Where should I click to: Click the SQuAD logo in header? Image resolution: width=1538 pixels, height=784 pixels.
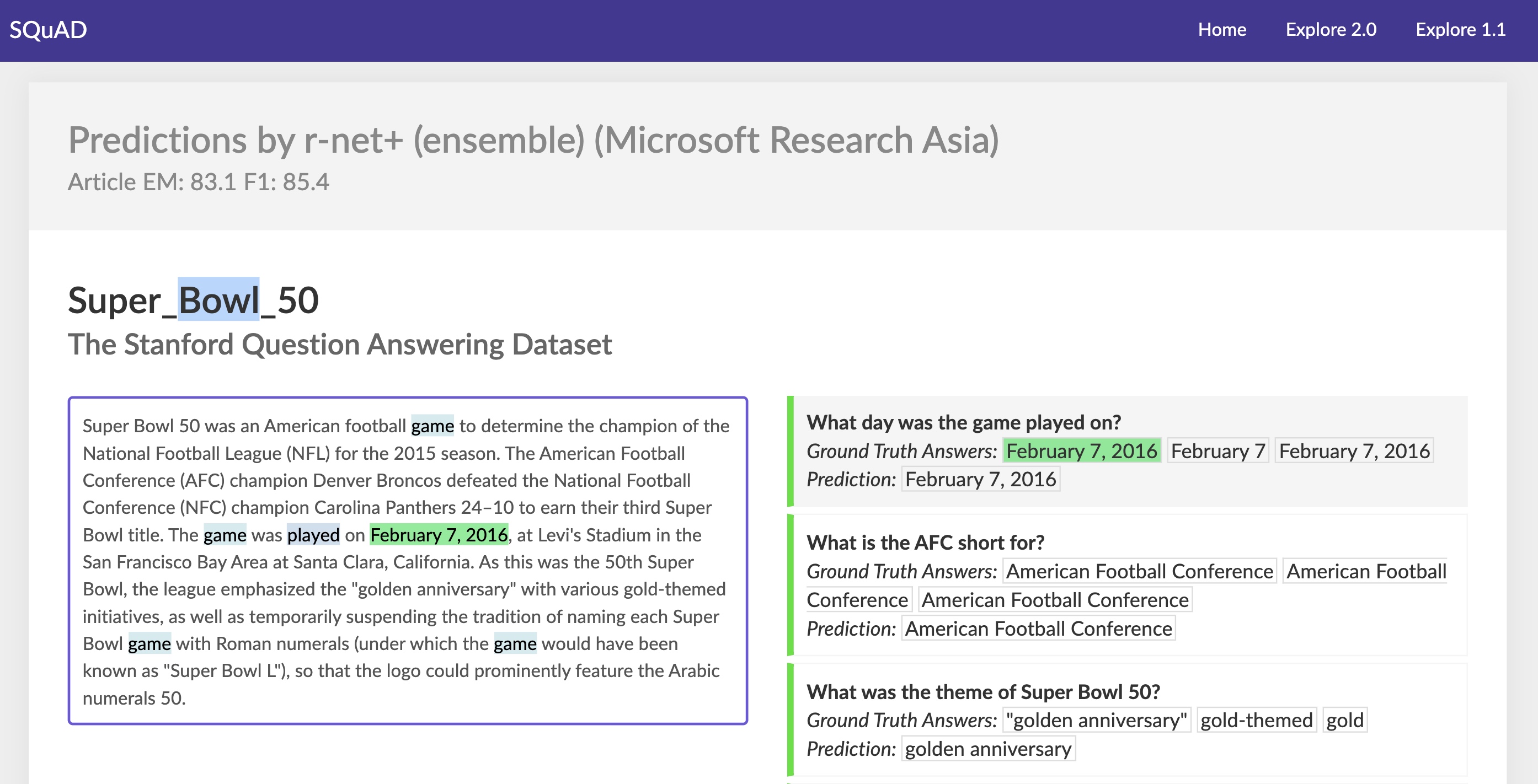[x=48, y=30]
